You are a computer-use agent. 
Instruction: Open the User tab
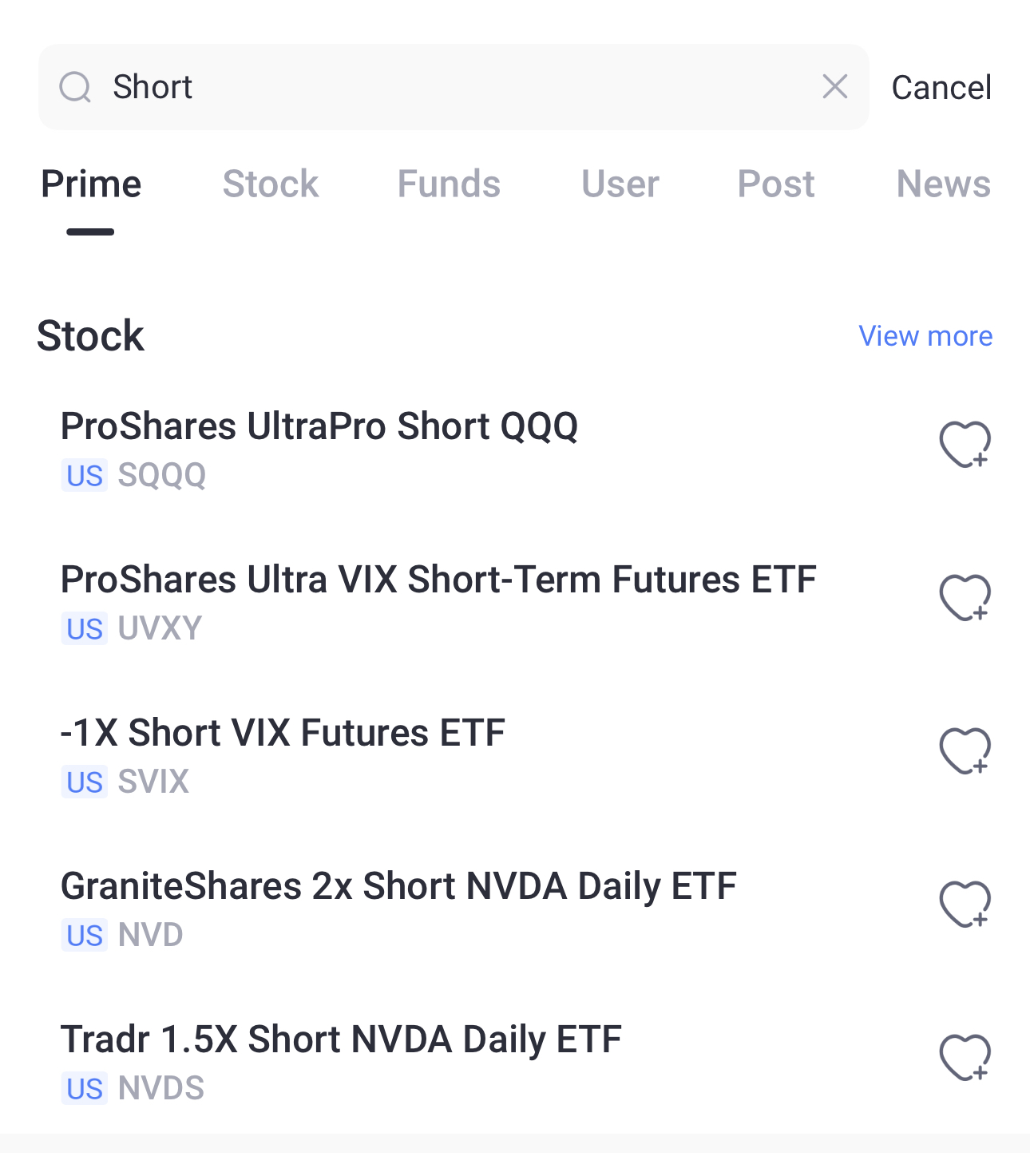[620, 184]
